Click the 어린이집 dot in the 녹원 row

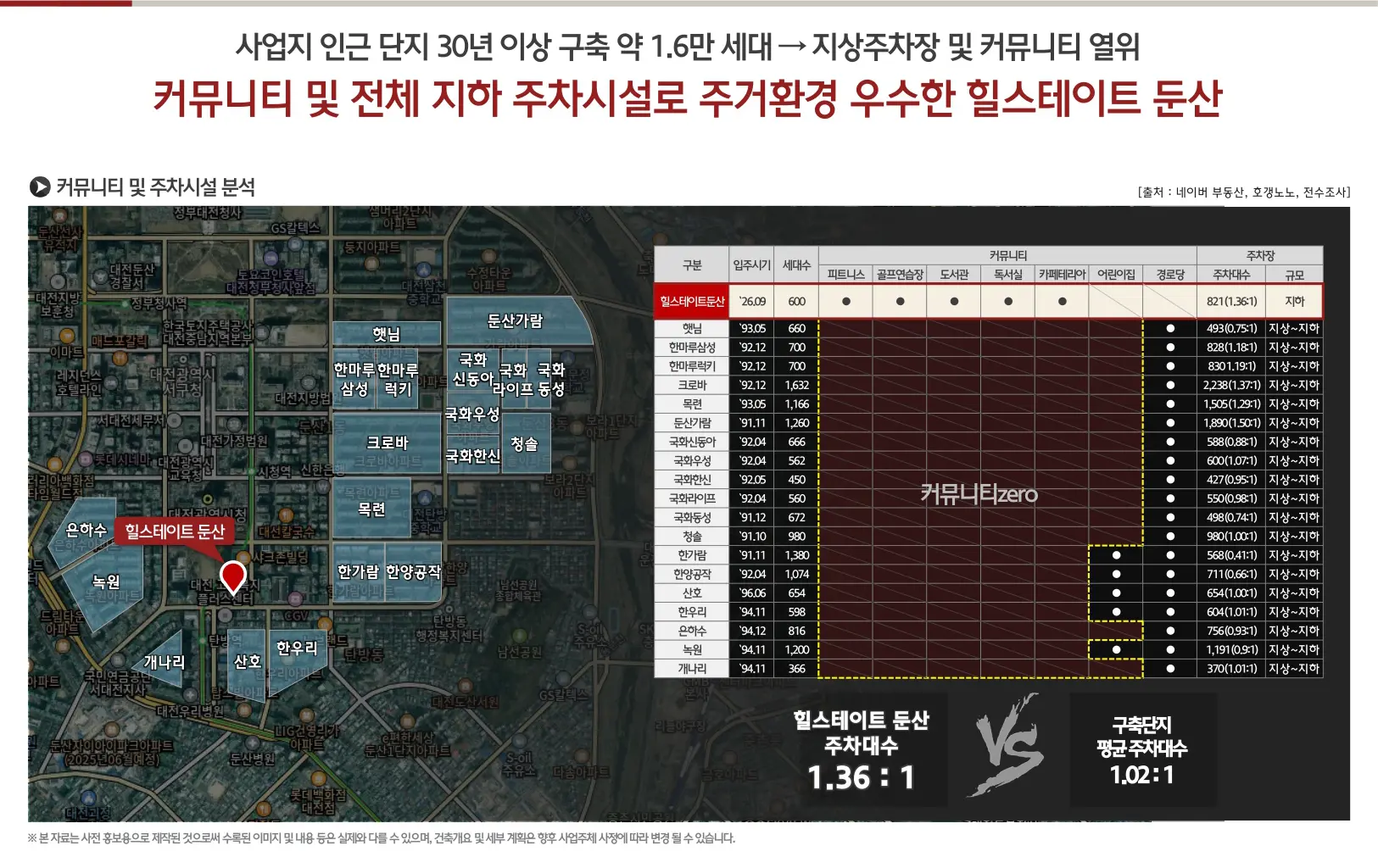coord(1116,650)
